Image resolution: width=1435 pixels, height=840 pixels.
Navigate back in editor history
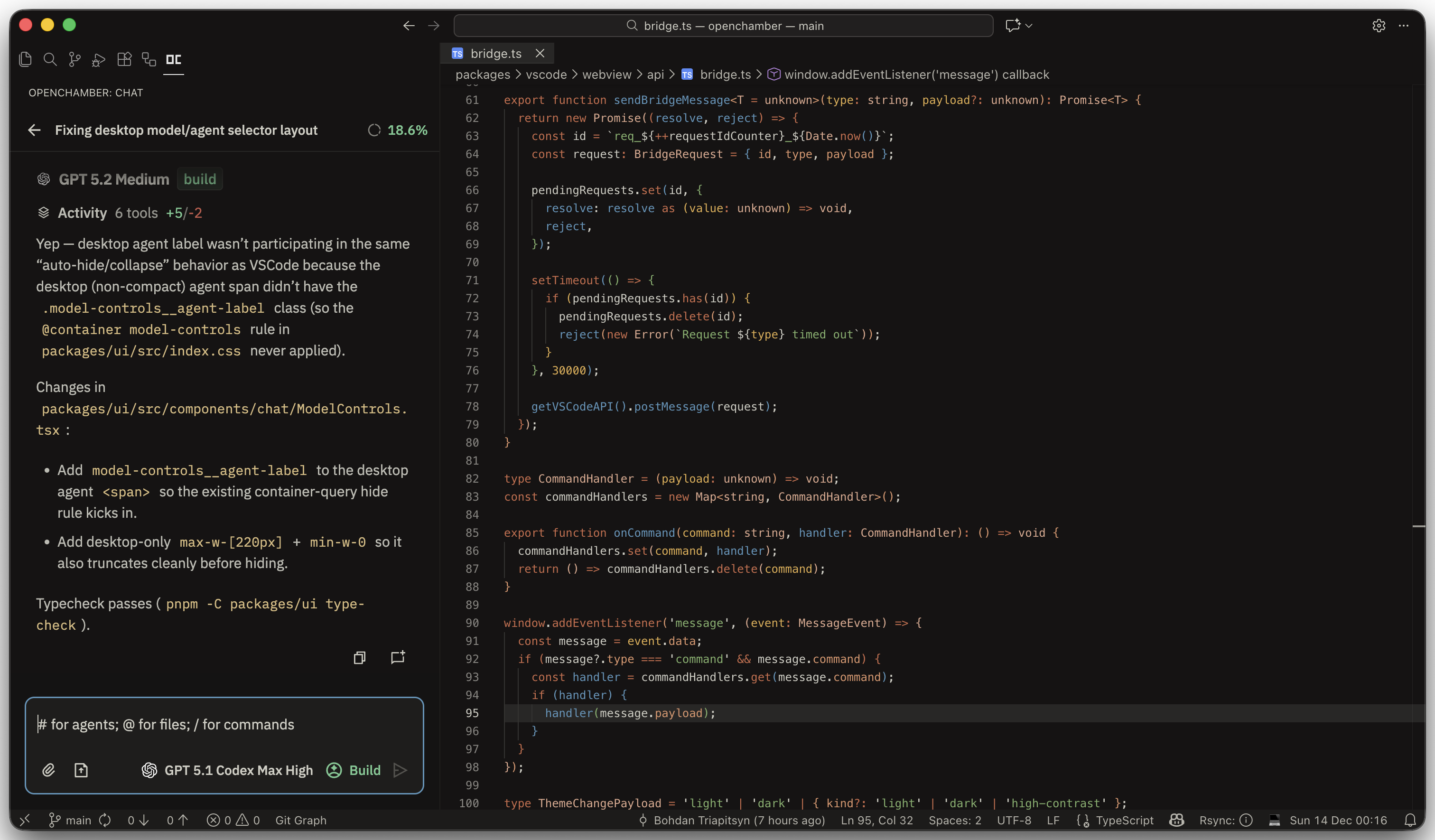click(x=409, y=26)
